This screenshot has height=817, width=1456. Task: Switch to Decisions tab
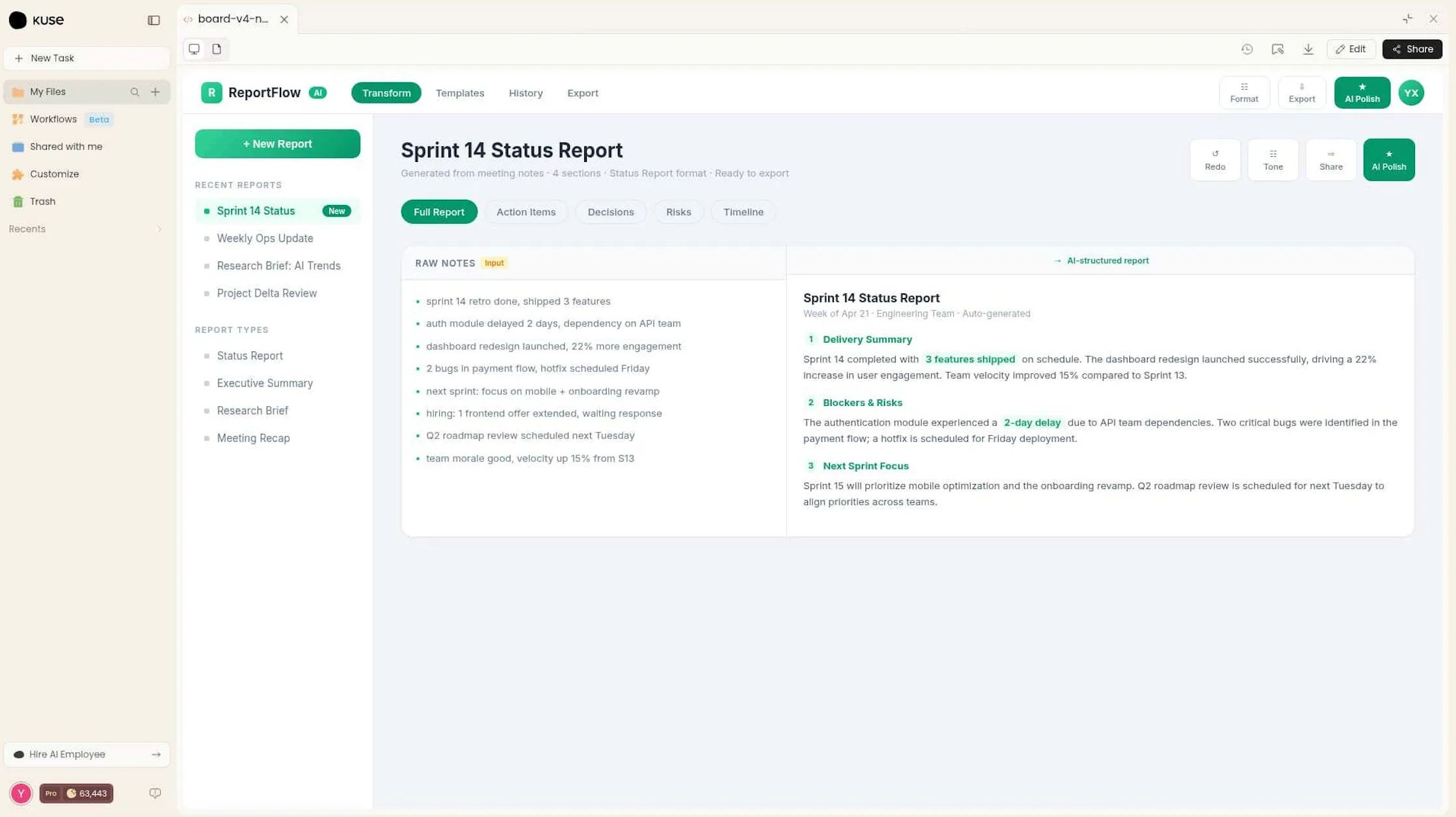click(610, 212)
